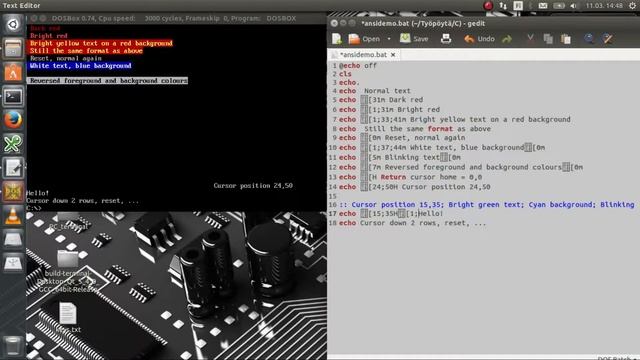
Task: Close the *ansidemo.bat tab
Action: [393, 54]
